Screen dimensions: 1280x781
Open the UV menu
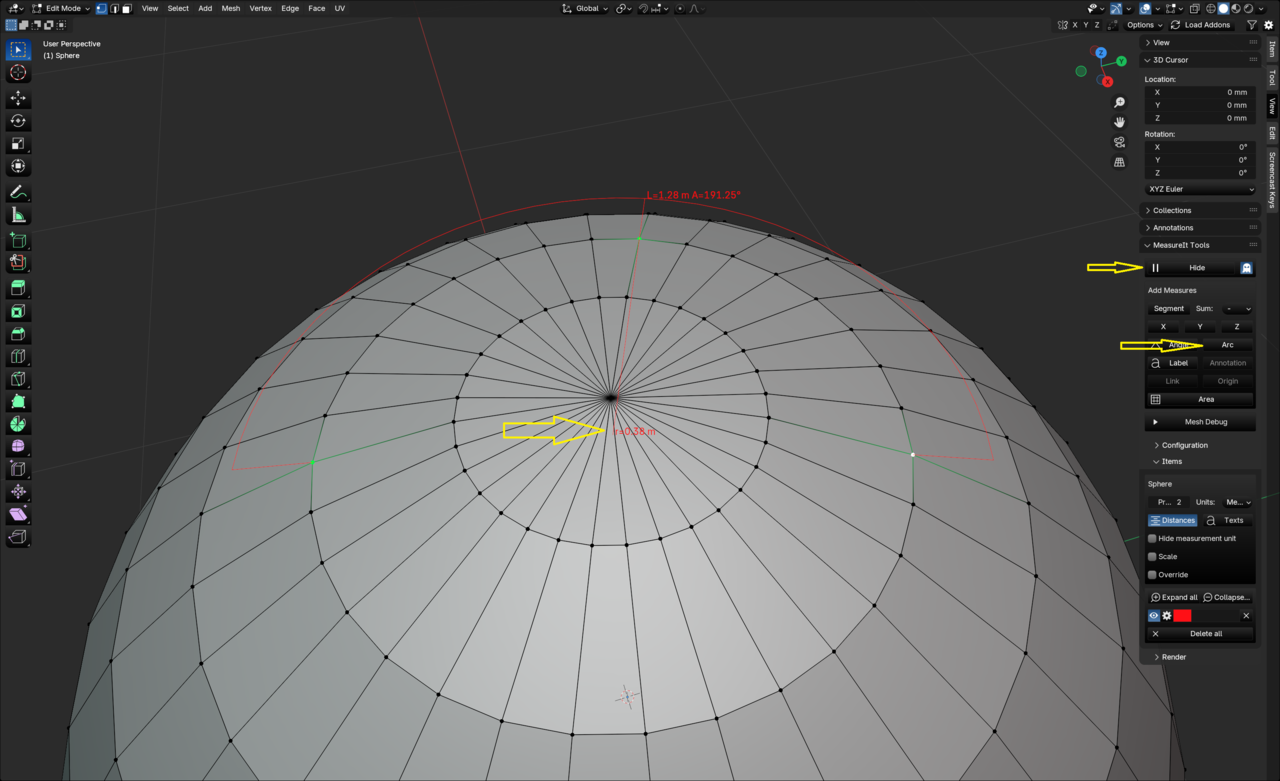pyautogui.click(x=340, y=8)
